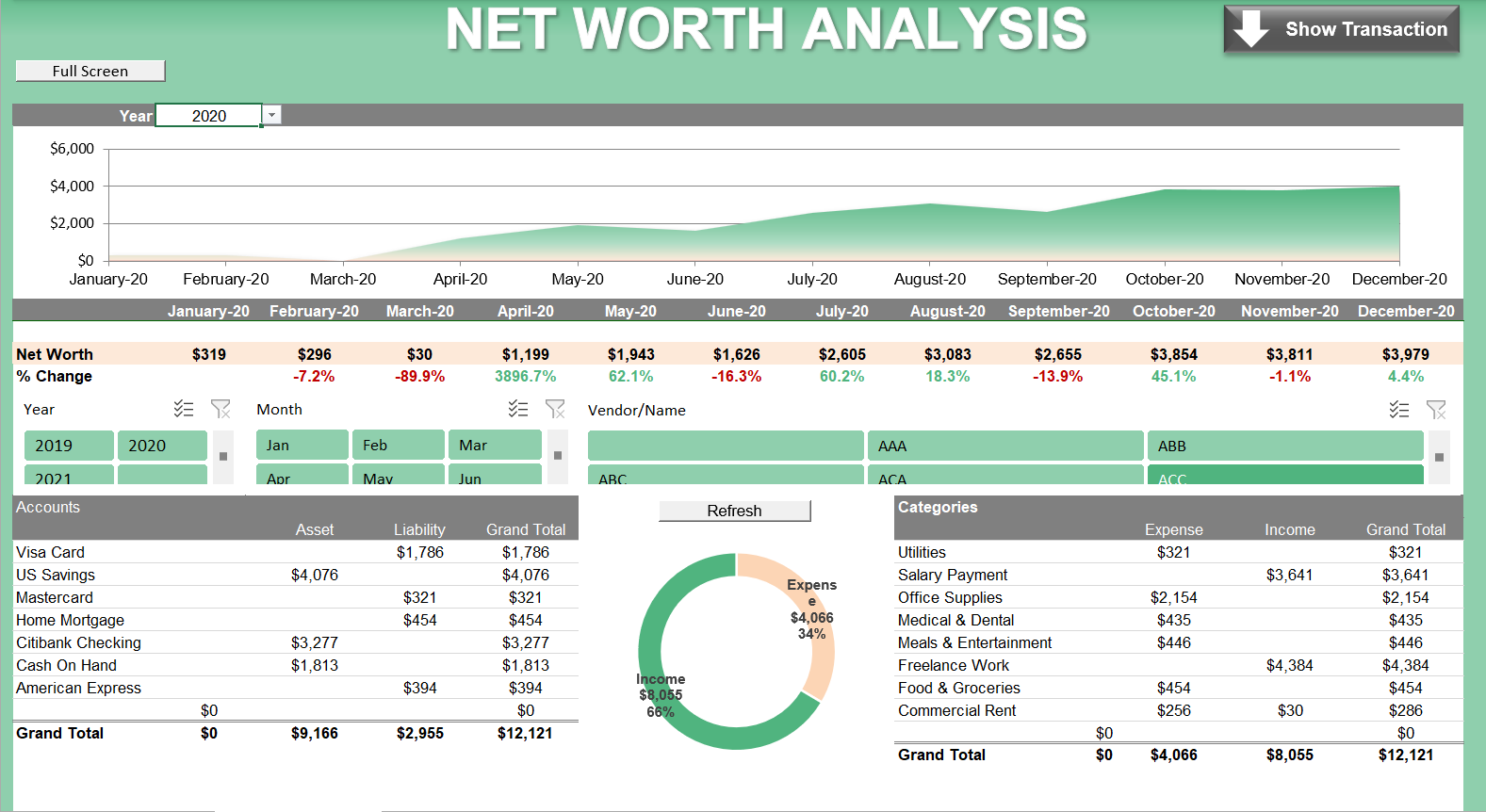Click the Month slicer scrollbar
1486x812 pixels.
pyautogui.click(x=558, y=457)
